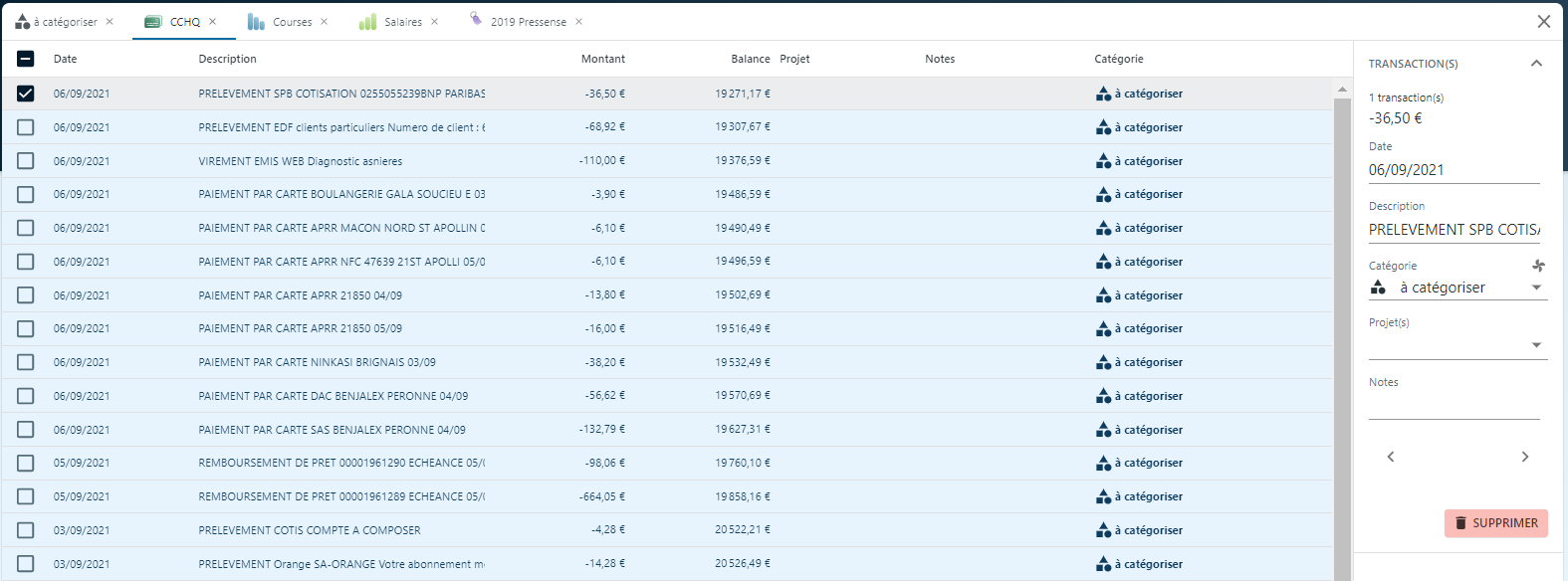Click 'à catégoriser' link on NINKASI BRIGNAIS row
Image resolution: width=1568 pixels, height=581 pixels.
pyautogui.click(x=1153, y=362)
